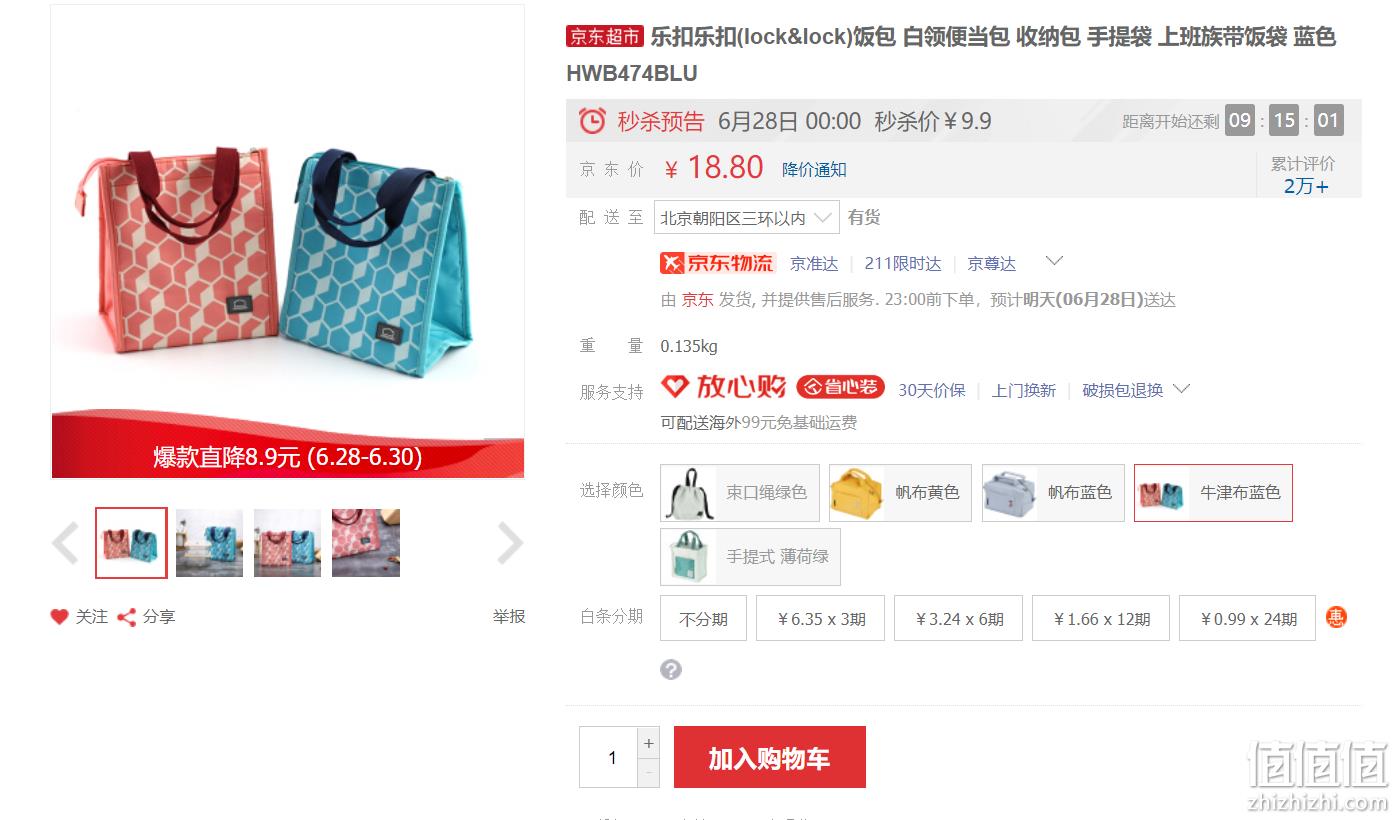This screenshot has width=1397, height=820.
Task: Select the 束口绳绿色 color option
Action: [740, 493]
